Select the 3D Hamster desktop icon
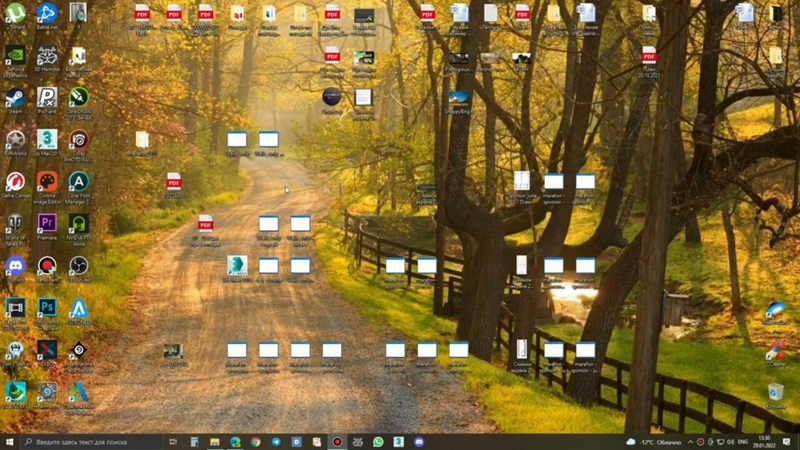Image resolution: width=800 pixels, height=450 pixels. [x=47, y=59]
